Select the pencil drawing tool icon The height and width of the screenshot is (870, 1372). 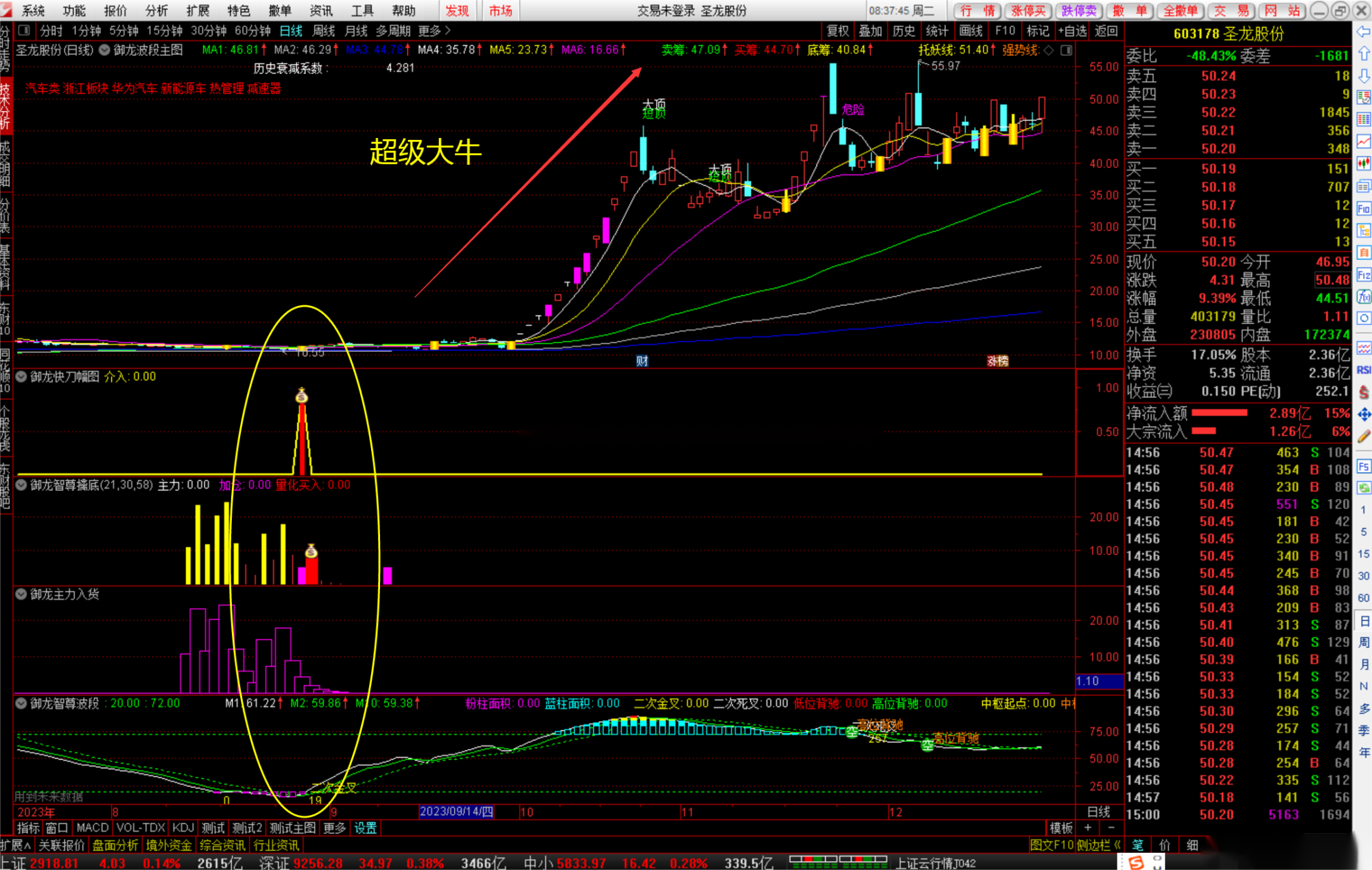[1363, 436]
